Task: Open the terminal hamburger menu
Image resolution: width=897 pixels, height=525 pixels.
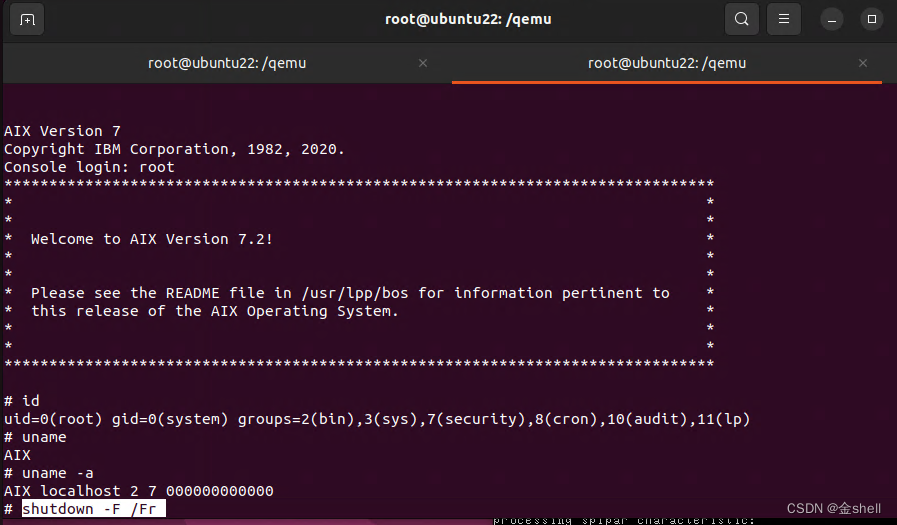Action: 784,19
